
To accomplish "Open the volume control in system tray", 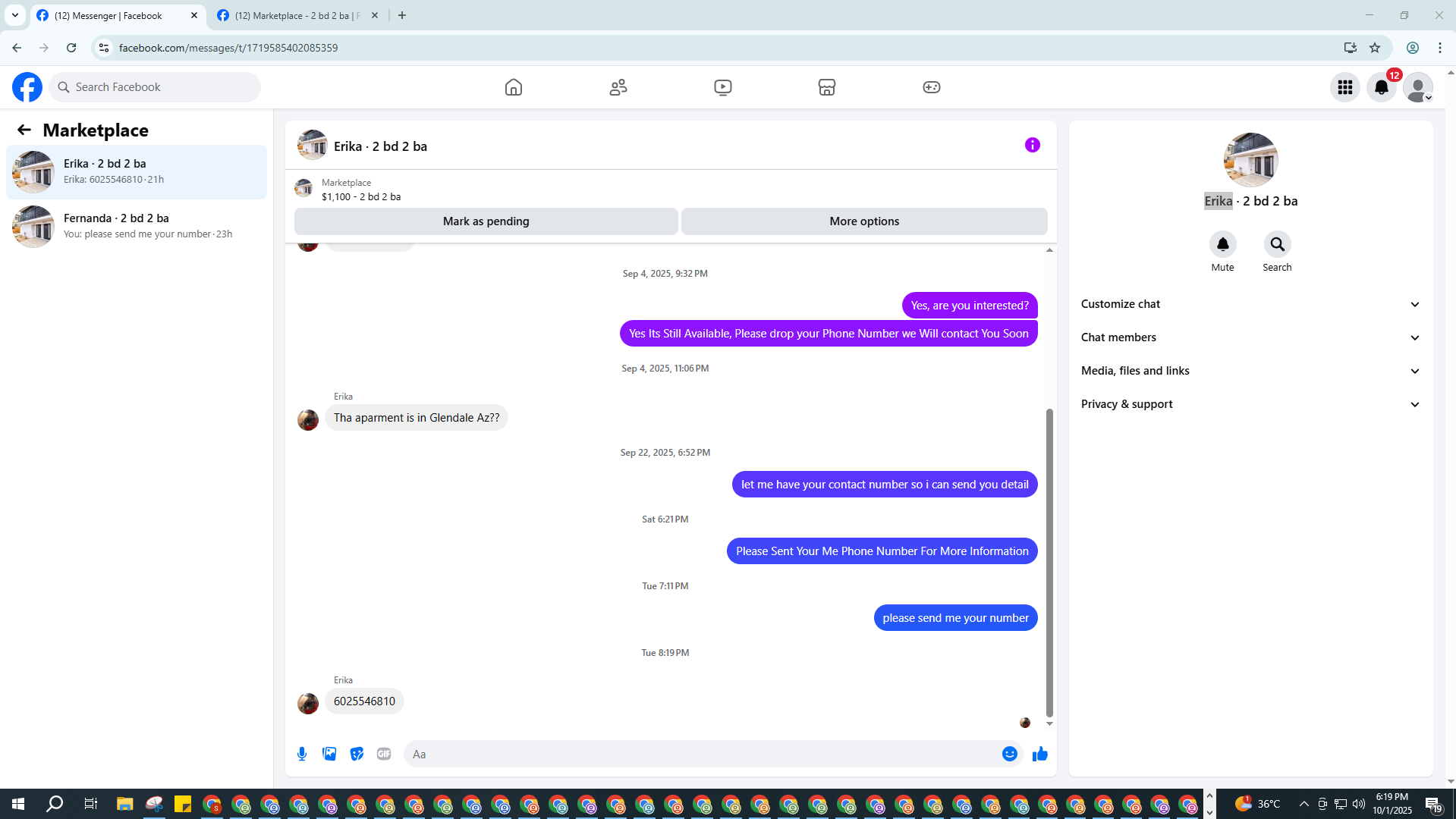I will pos(1359,804).
